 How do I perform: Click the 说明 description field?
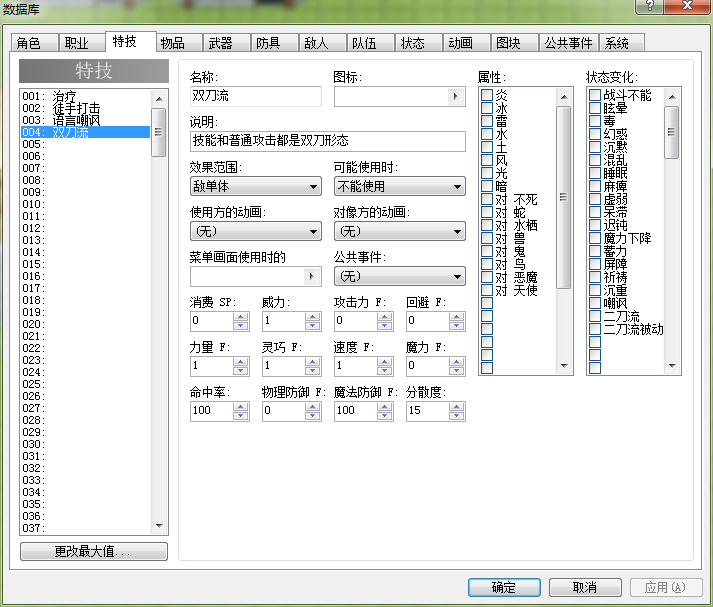coord(327,141)
